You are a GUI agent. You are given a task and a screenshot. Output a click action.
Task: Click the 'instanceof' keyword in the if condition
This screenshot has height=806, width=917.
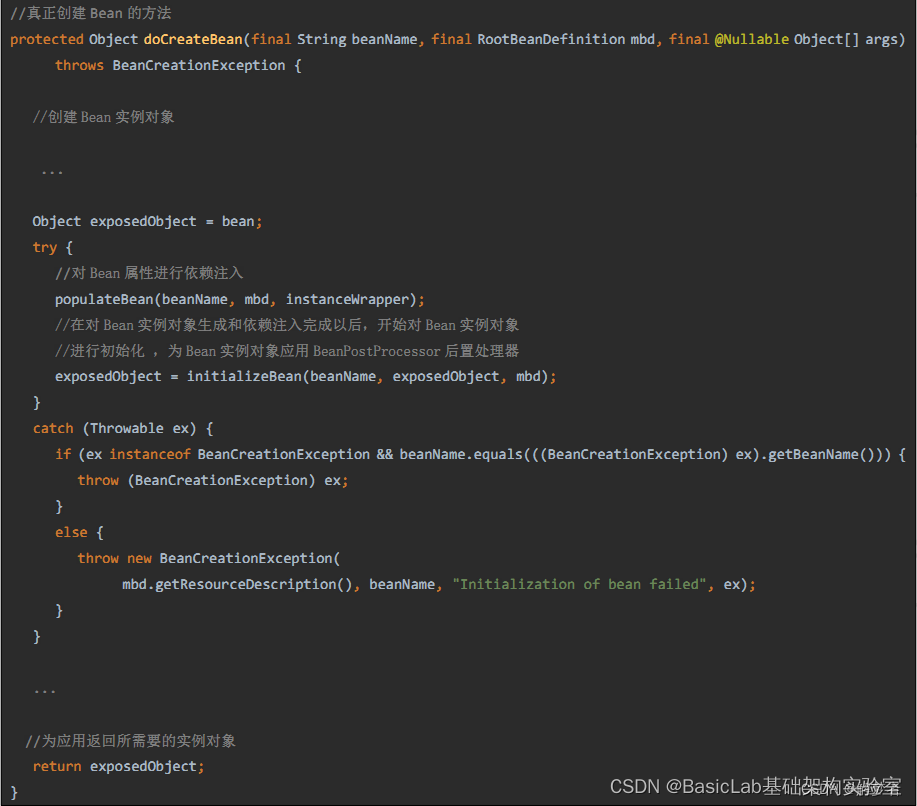[150, 454]
